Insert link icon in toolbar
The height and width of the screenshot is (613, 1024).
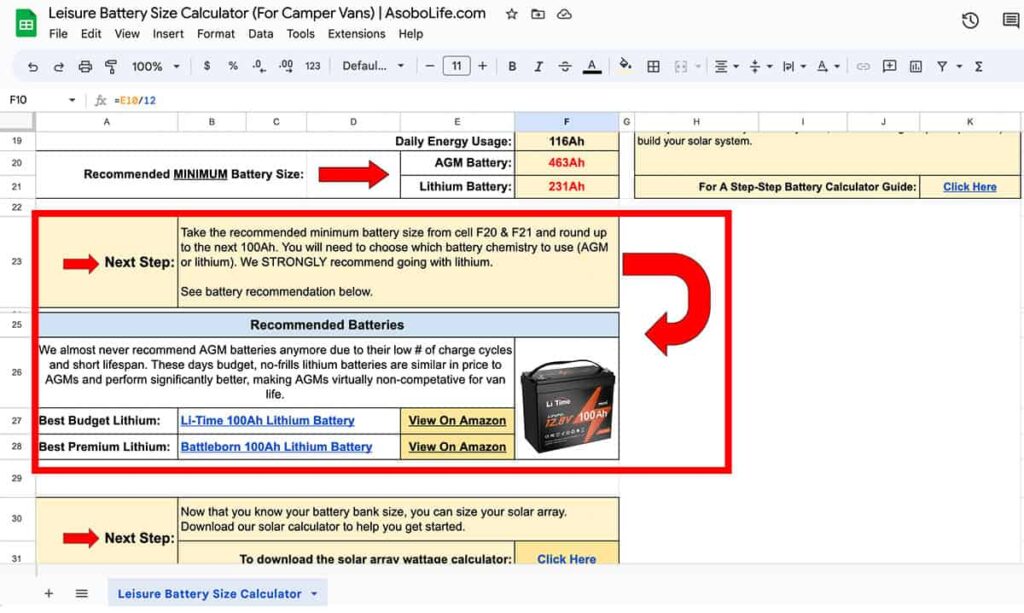[x=863, y=66]
